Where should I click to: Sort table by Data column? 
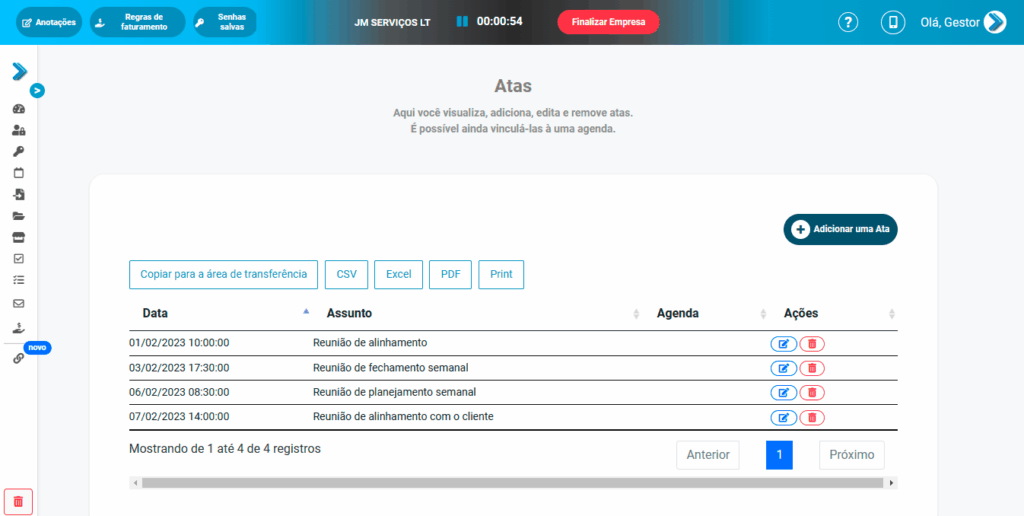[221, 314]
